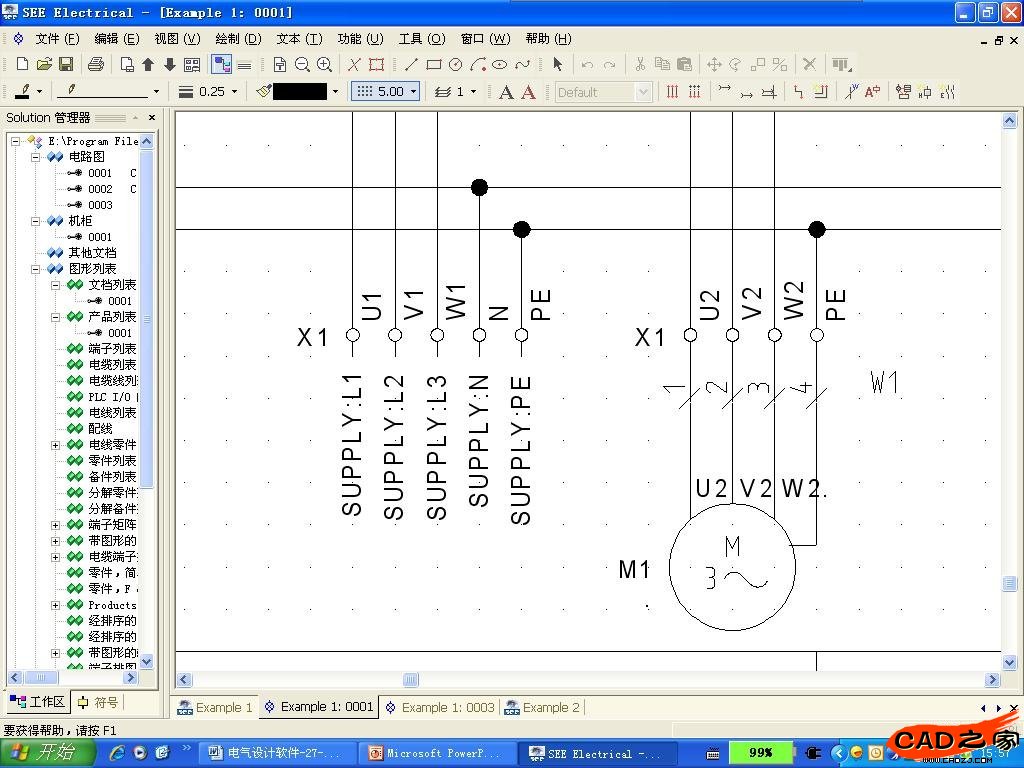Click the Print icon in toolbar
The height and width of the screenshot is (768, 1024).
point(96,64)
